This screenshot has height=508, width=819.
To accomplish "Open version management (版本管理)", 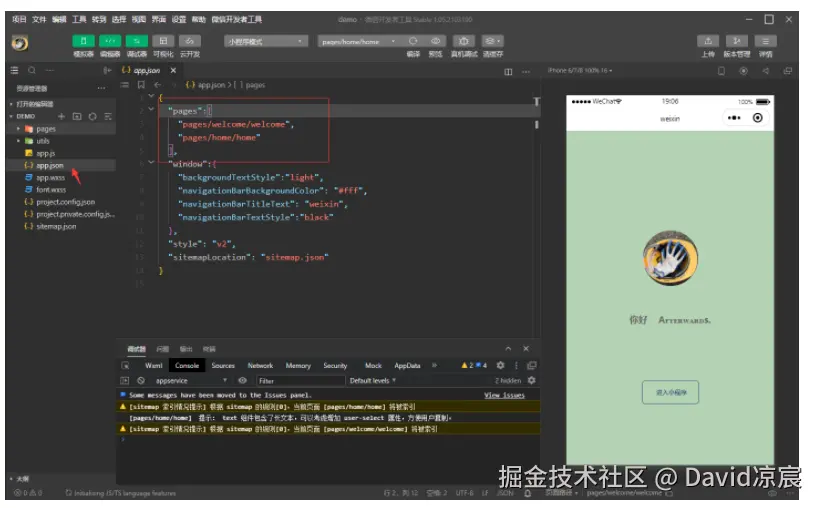I will (x=736, y=41).
